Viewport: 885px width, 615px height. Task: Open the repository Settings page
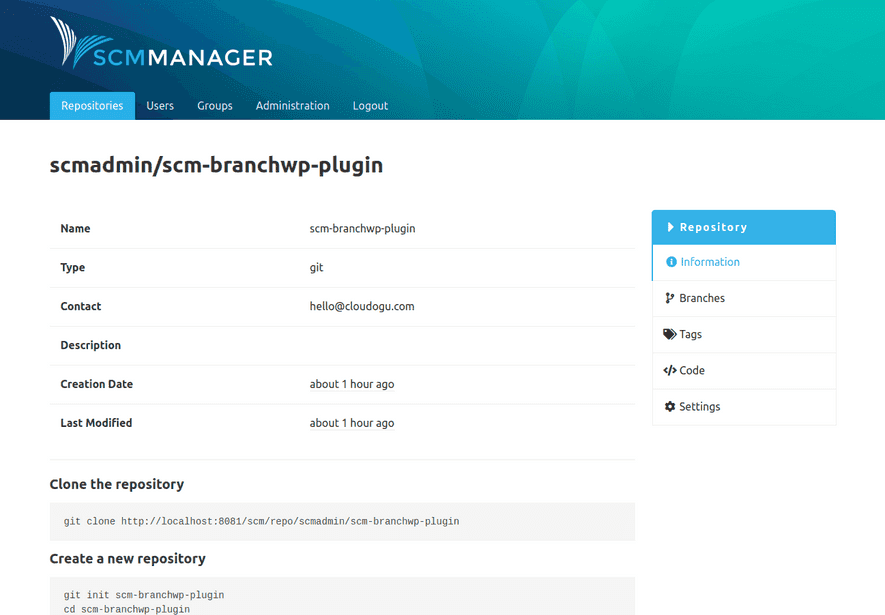point(700,406)
